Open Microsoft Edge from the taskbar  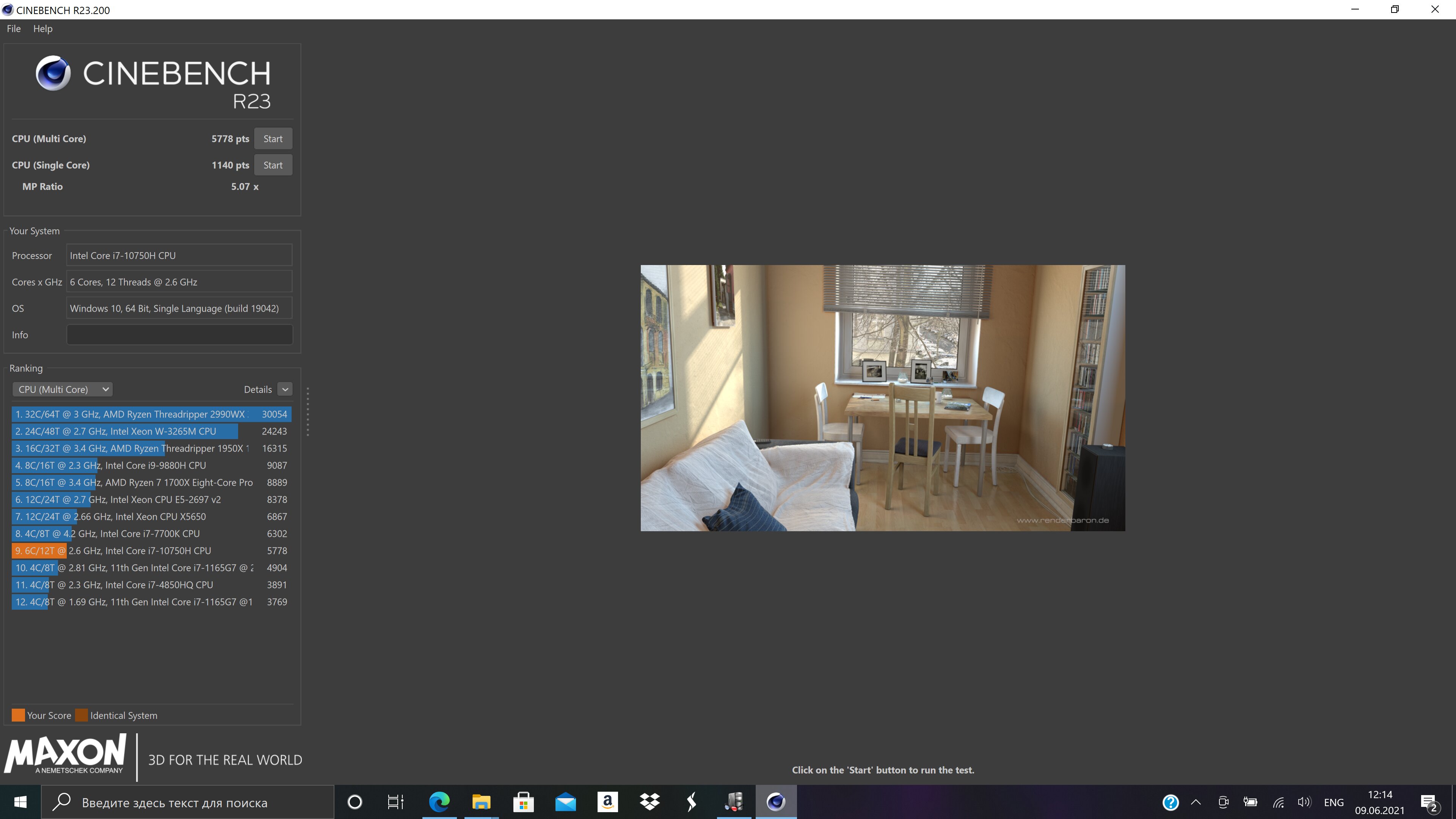[439, 802]
